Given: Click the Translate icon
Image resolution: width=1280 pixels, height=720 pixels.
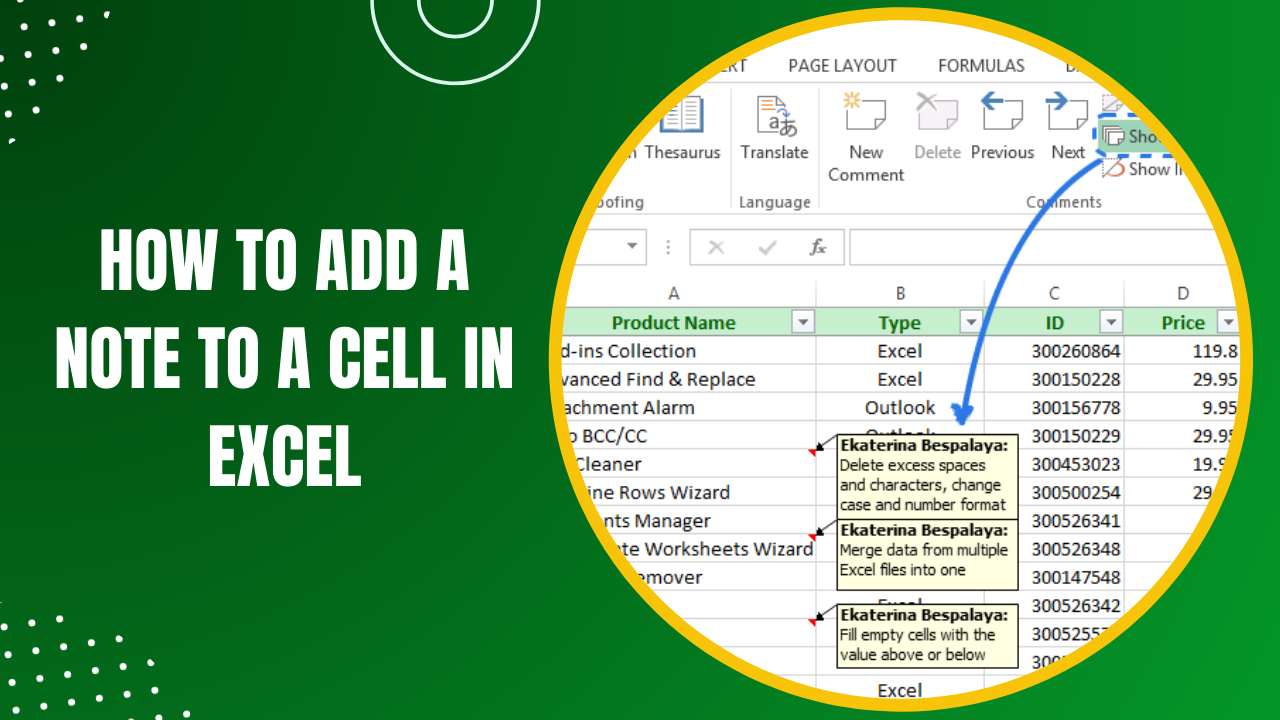Looking at the screenshot, I should [x=774, y=116].
